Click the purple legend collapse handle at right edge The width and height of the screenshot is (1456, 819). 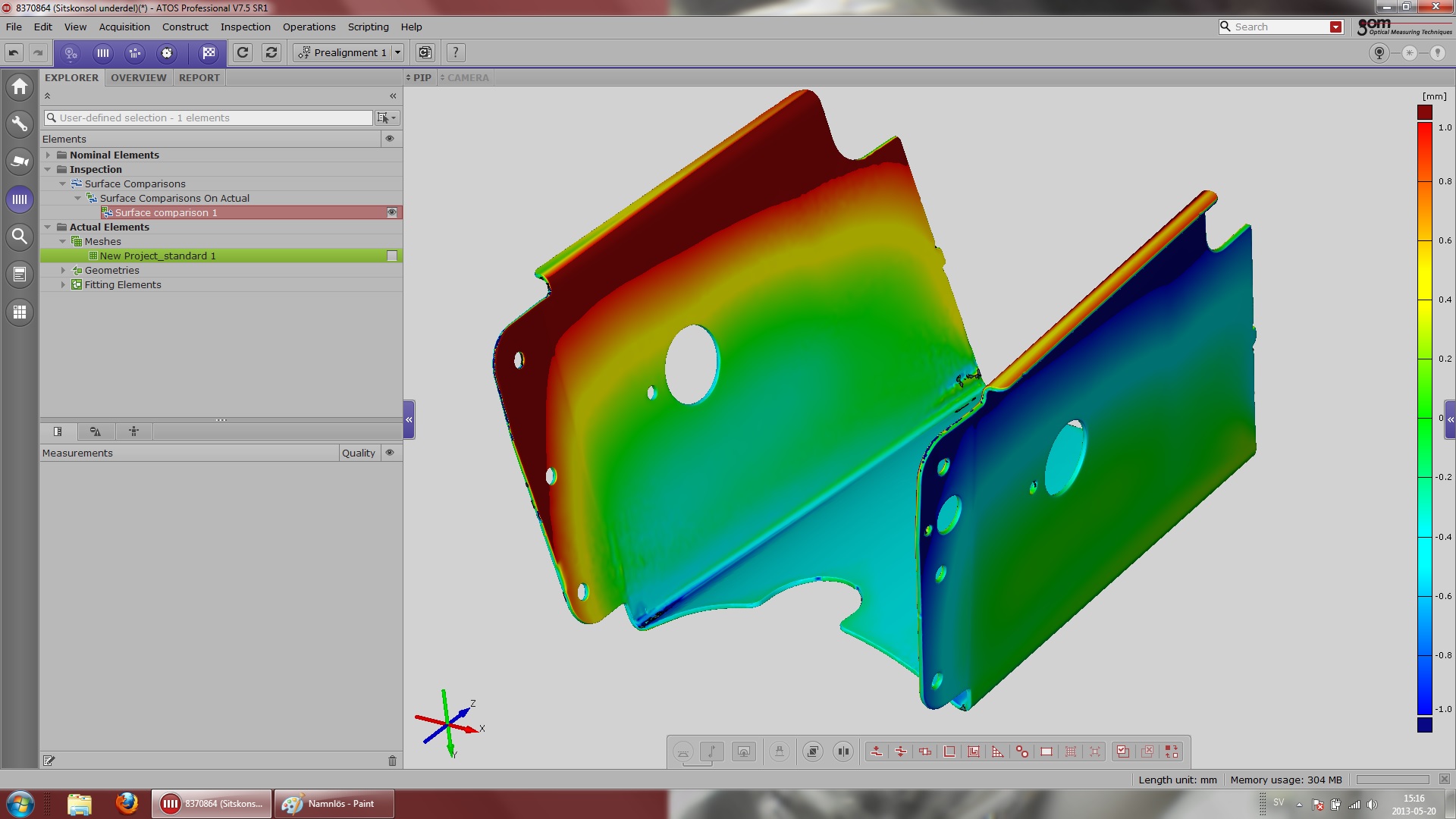point(1450,419)
